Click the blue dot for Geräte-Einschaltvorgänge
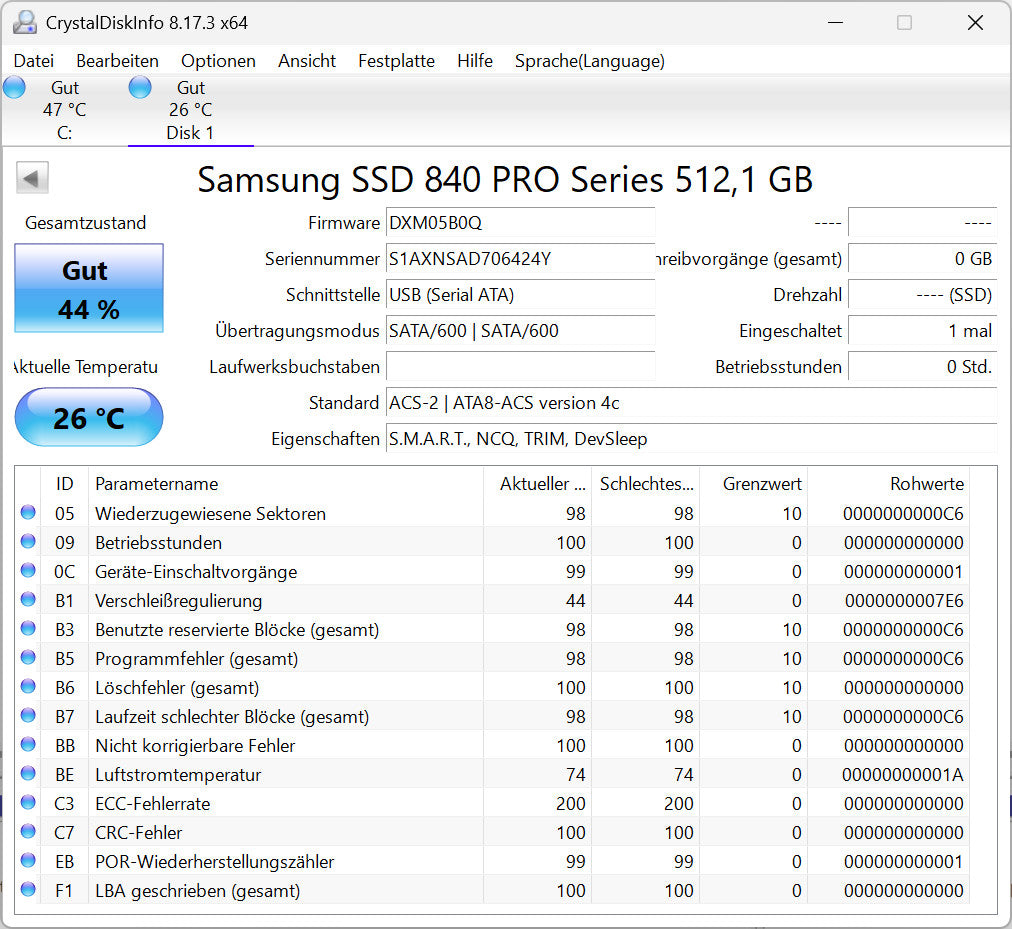1012x929 pixels. 30,571
